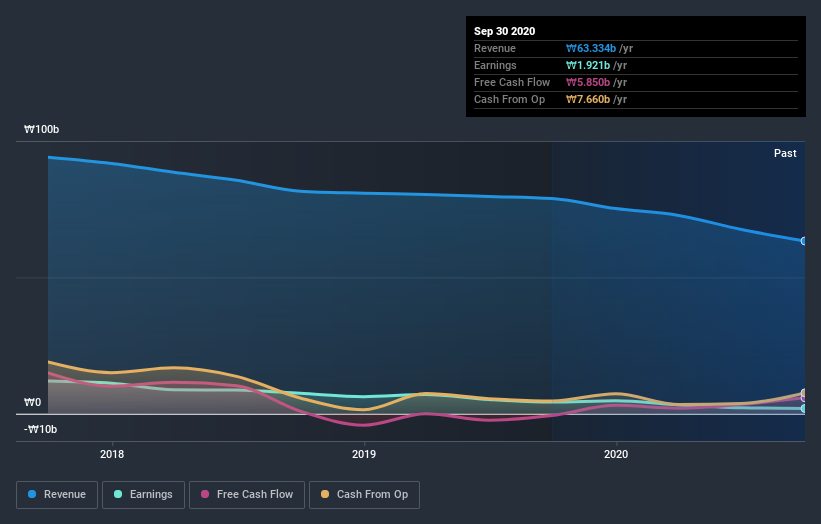The width and height of the screenshot is (821, 524).
Task: Click the ₩7.660b cash from op value
Action: click(587, 99)
